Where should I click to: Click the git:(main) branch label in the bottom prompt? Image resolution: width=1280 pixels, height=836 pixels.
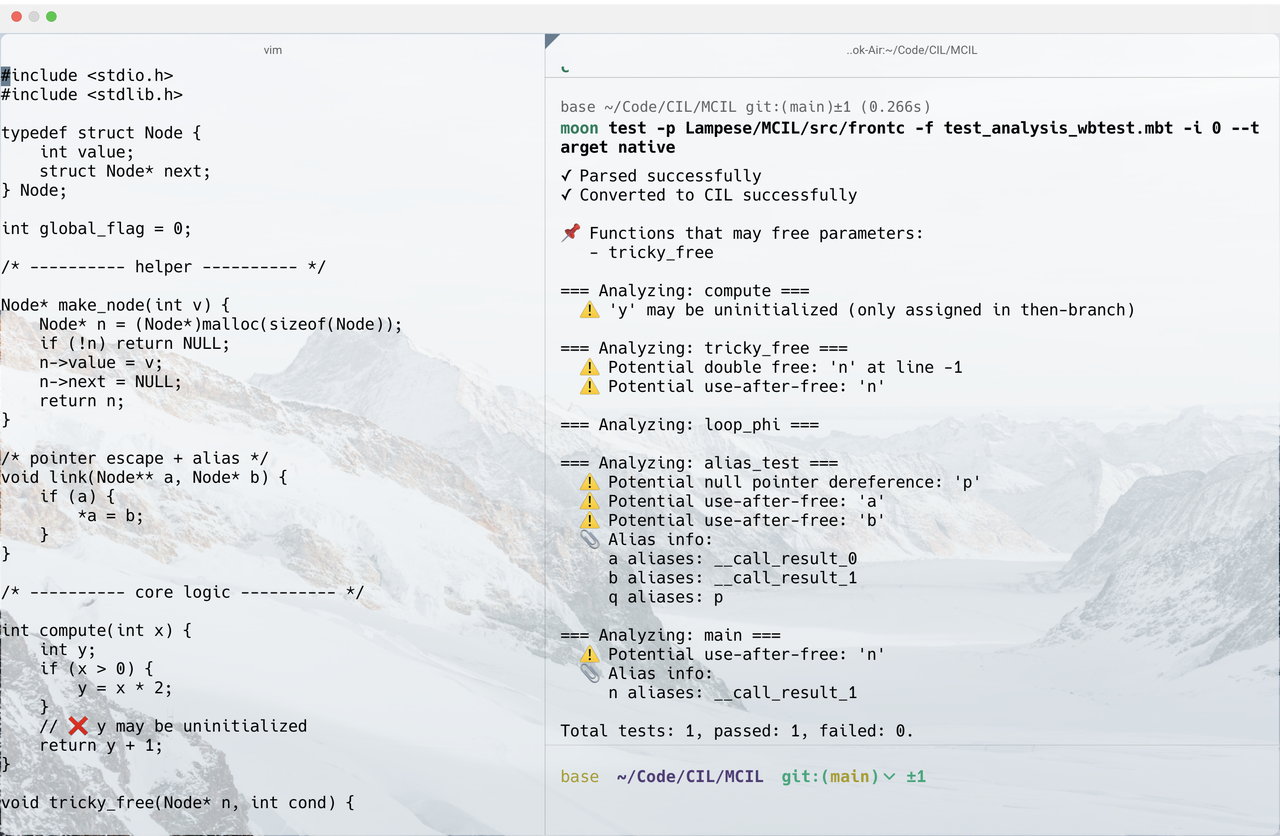(x=830, y=777)
